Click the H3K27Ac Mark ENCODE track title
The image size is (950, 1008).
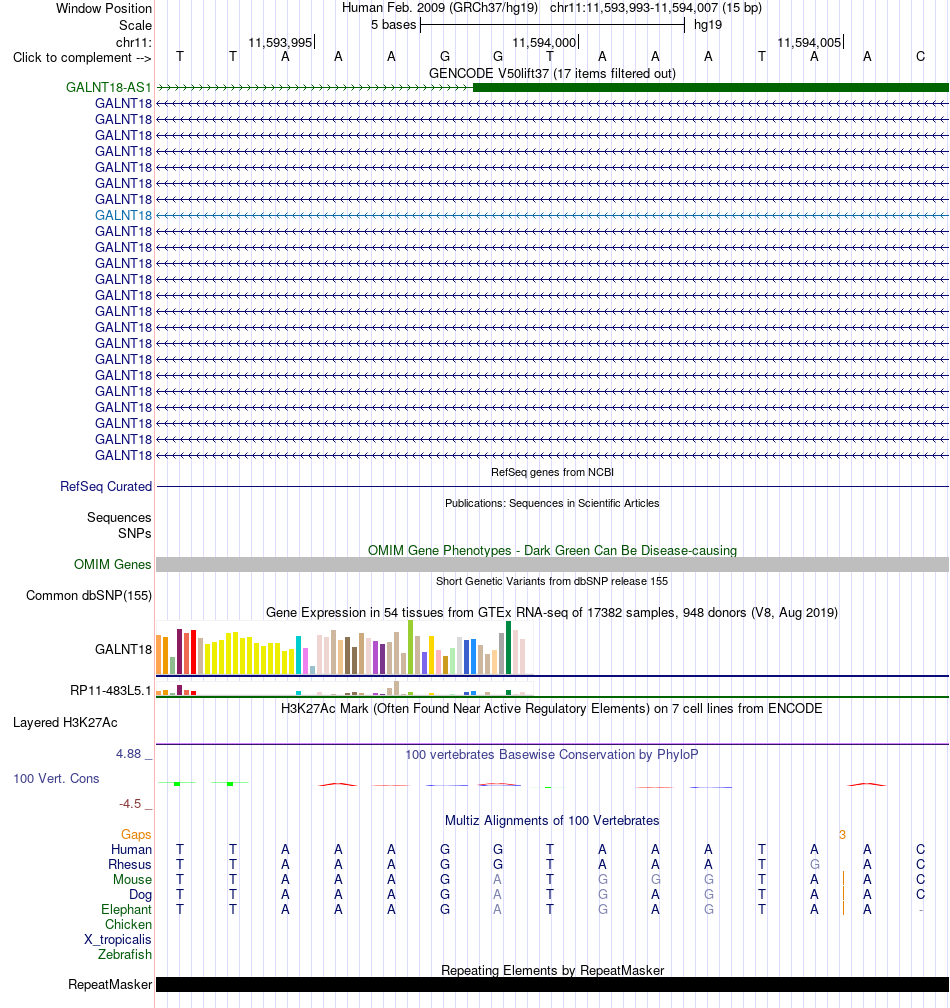coord(552,708)
